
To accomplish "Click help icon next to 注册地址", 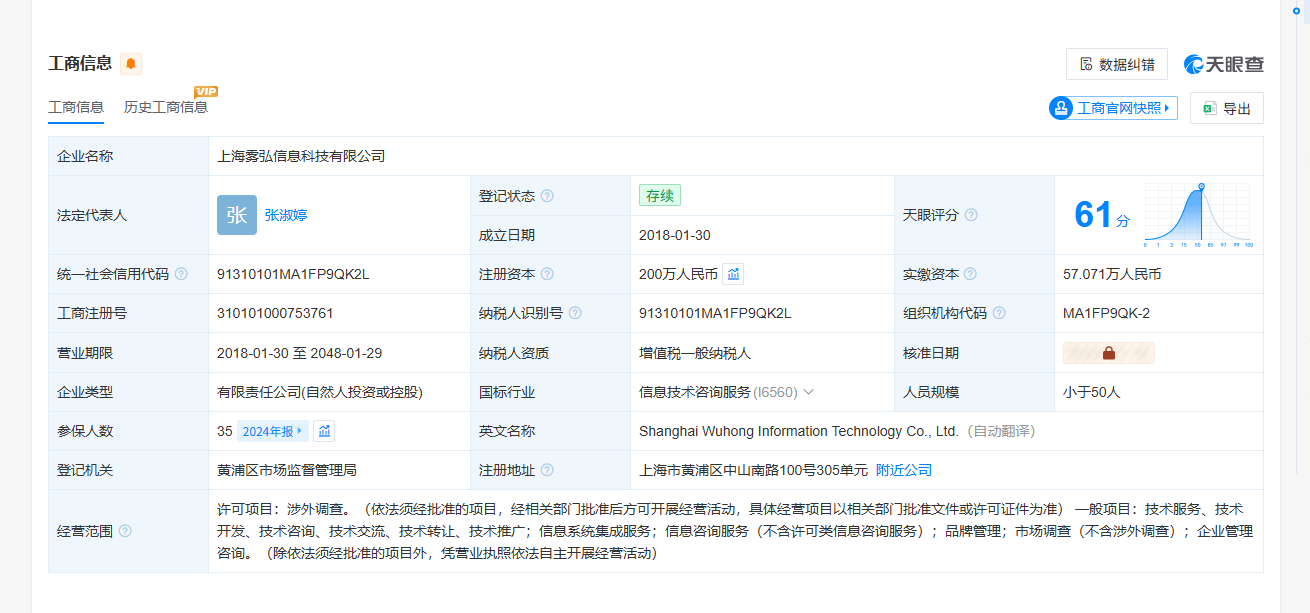I will tap(547, 470).
